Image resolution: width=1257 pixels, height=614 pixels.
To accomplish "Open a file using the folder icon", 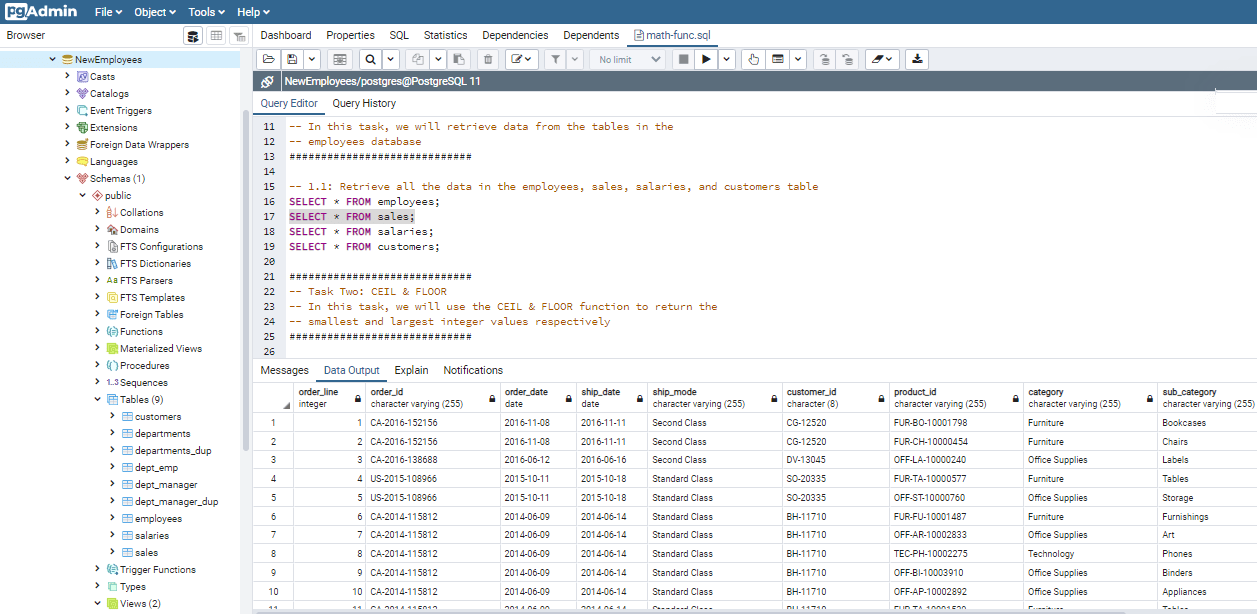I will point(270,58).
